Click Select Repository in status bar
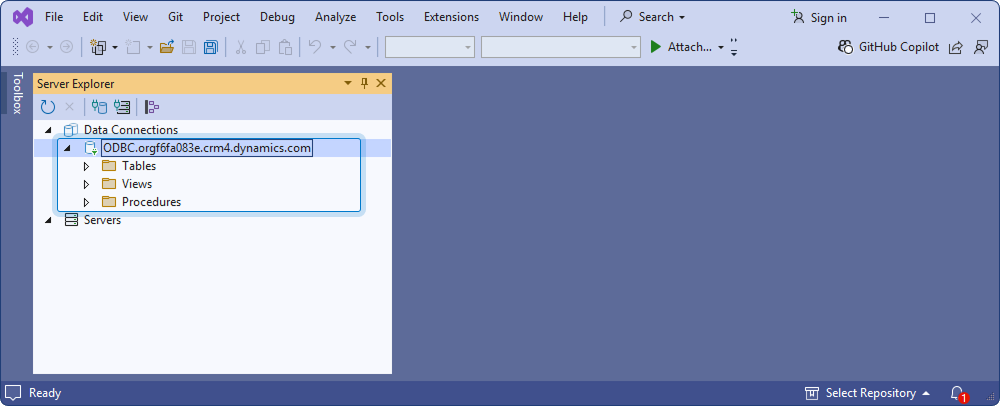Viewport: 1000px width, 406px height. point(867,393)
